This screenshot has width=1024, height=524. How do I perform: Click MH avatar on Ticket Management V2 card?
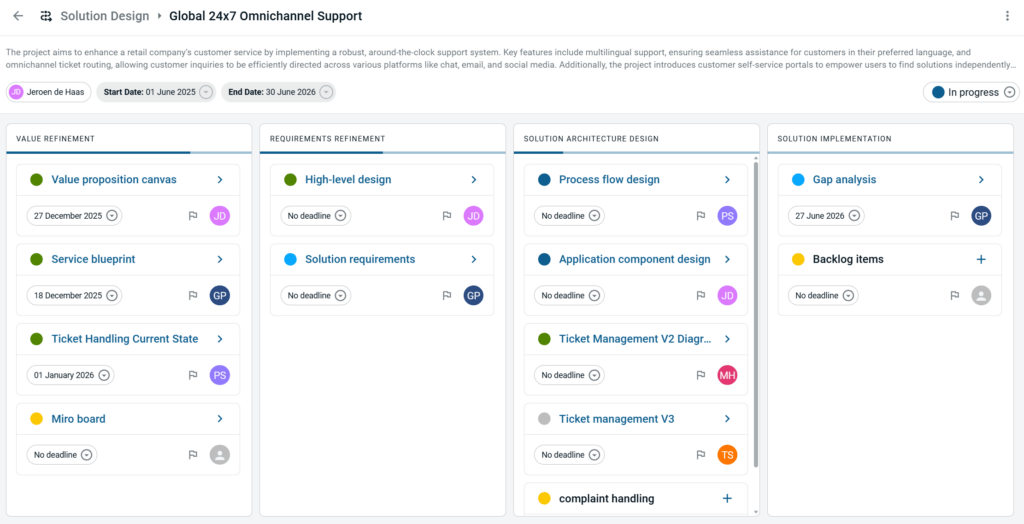point(728,375)
